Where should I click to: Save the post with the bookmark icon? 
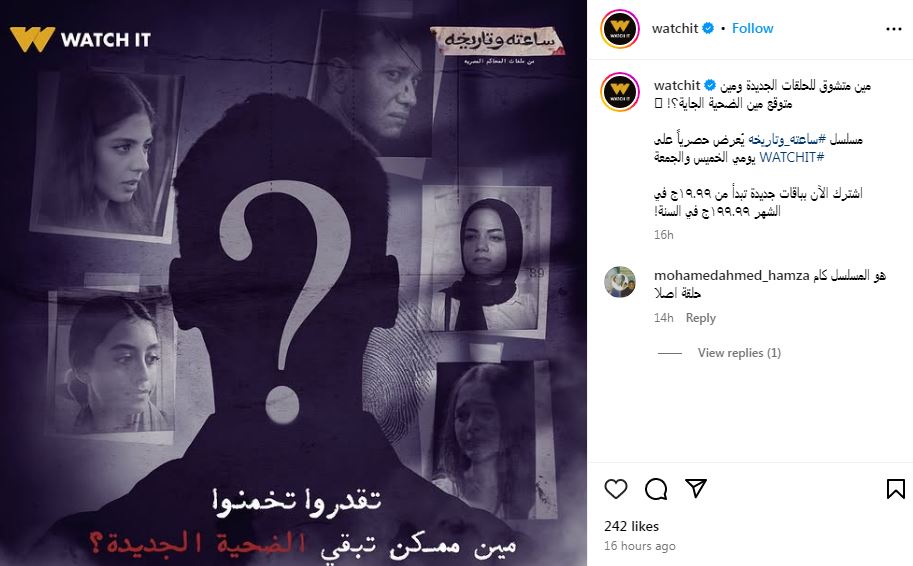point(896,489)
